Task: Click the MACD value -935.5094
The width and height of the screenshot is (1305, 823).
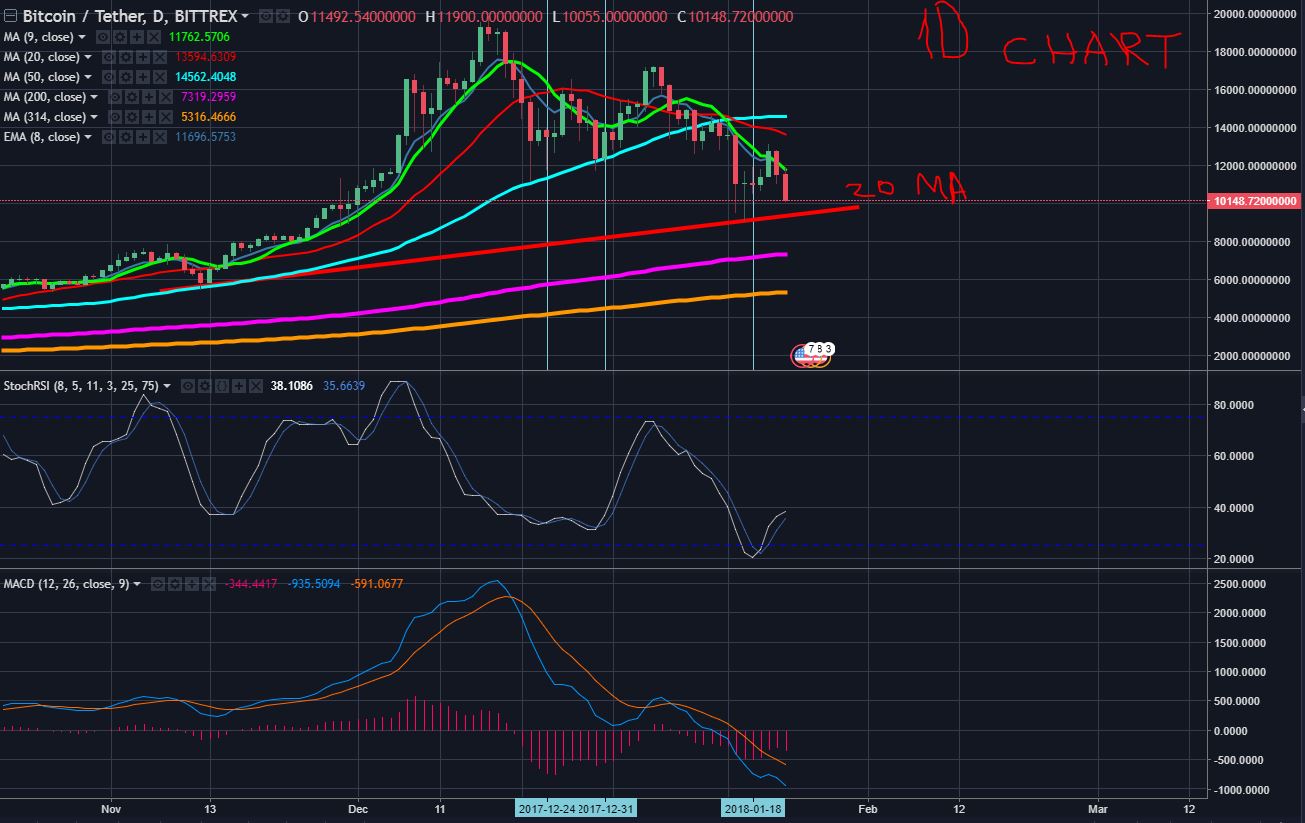Action: pos(312,584)
